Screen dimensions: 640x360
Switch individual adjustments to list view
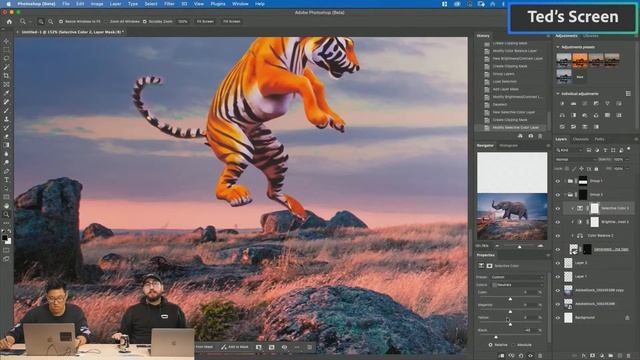tap(628, 93)
